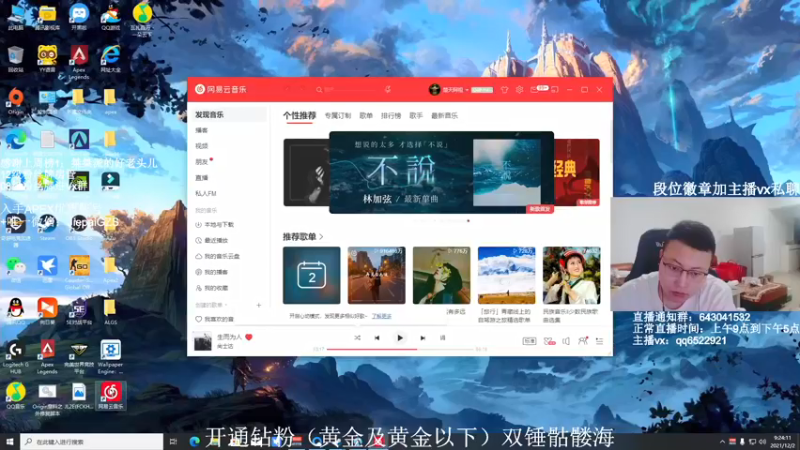Click the plus icon to create new playlist
This screenshot has width=800, height=450.
pos(259,305)
